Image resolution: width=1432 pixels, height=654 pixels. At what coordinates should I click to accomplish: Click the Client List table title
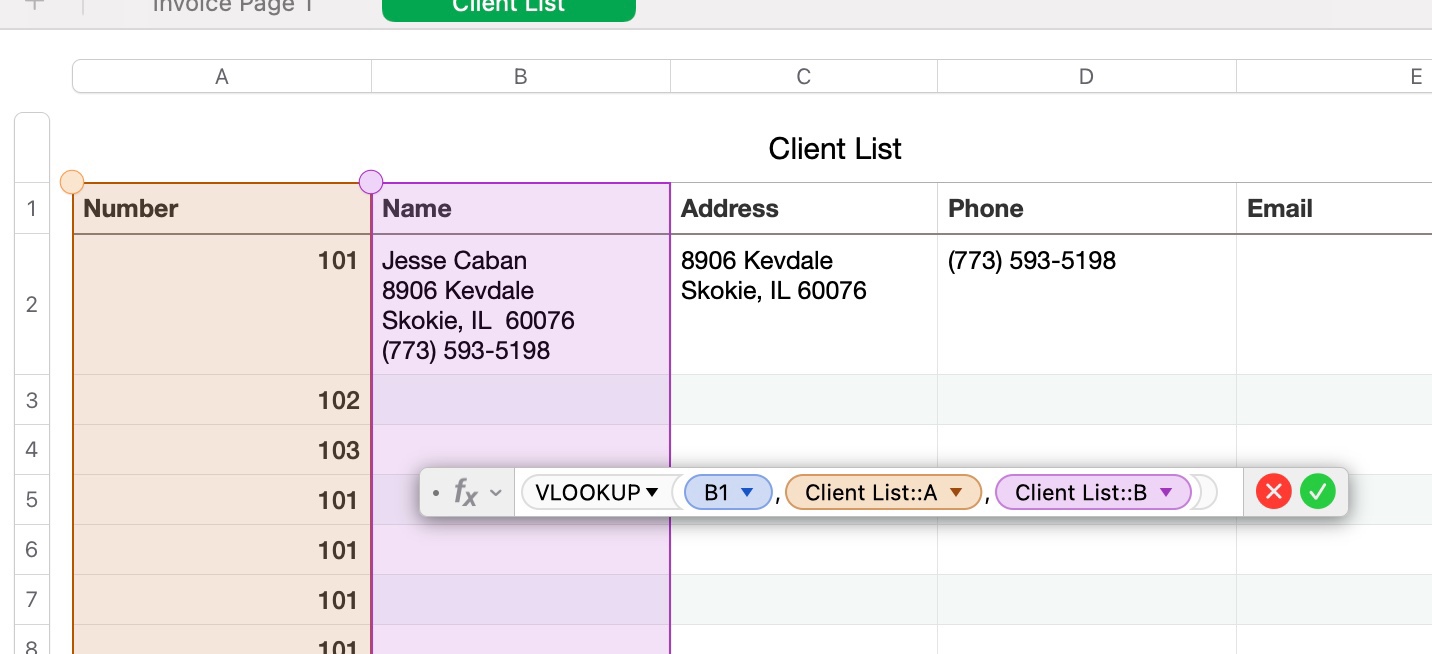point(835,149)
